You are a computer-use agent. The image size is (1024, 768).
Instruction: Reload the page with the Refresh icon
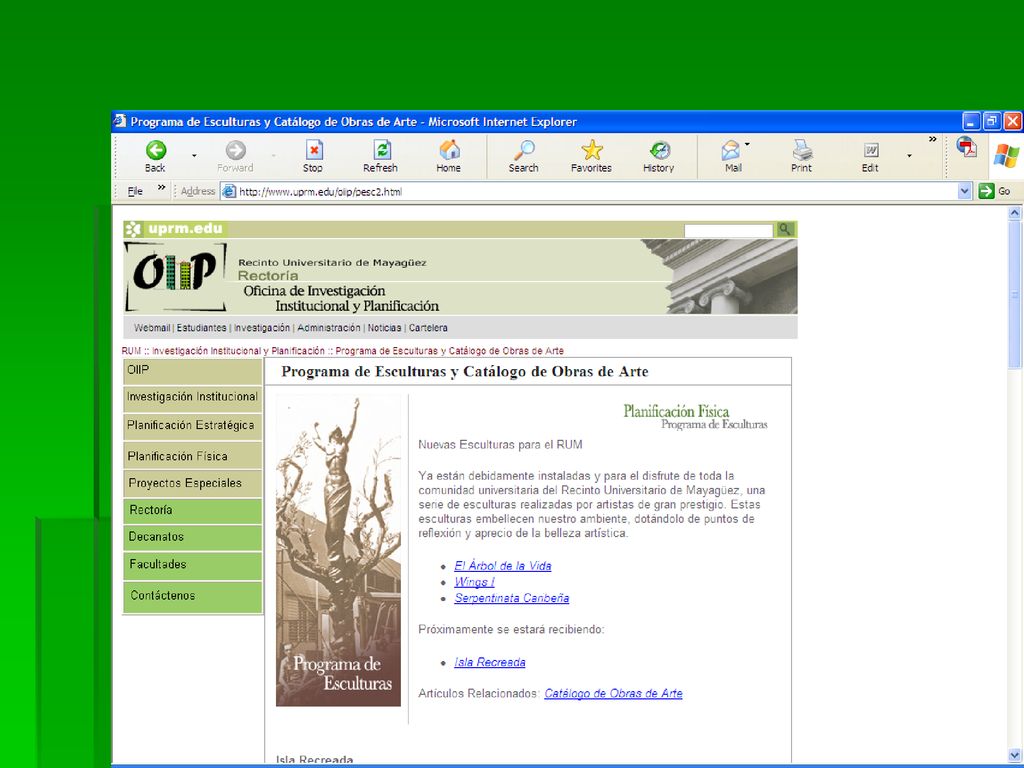pos(381,150)
